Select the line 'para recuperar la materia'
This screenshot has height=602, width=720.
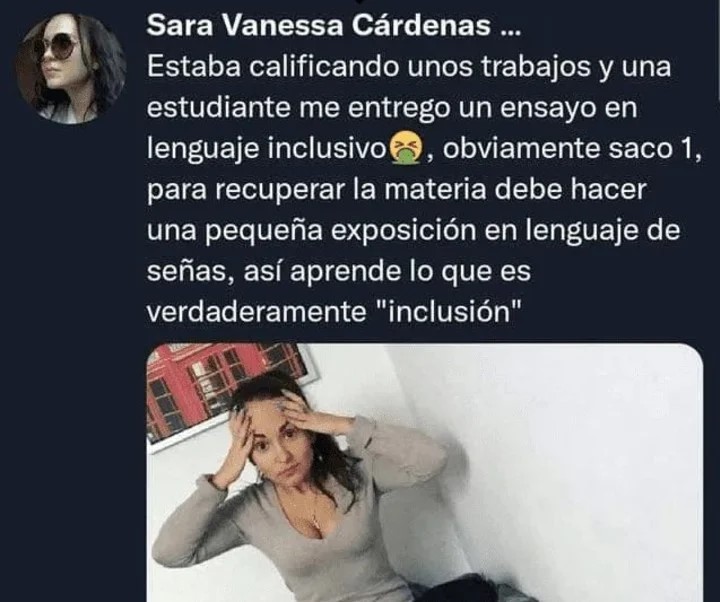click(397, 190)
